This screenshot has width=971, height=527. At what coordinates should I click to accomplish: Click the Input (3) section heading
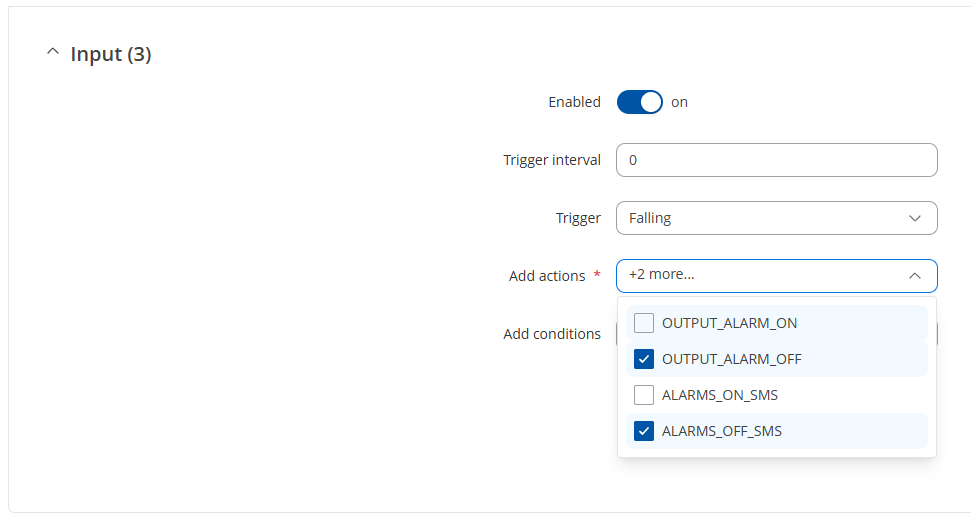pos(110,54)
